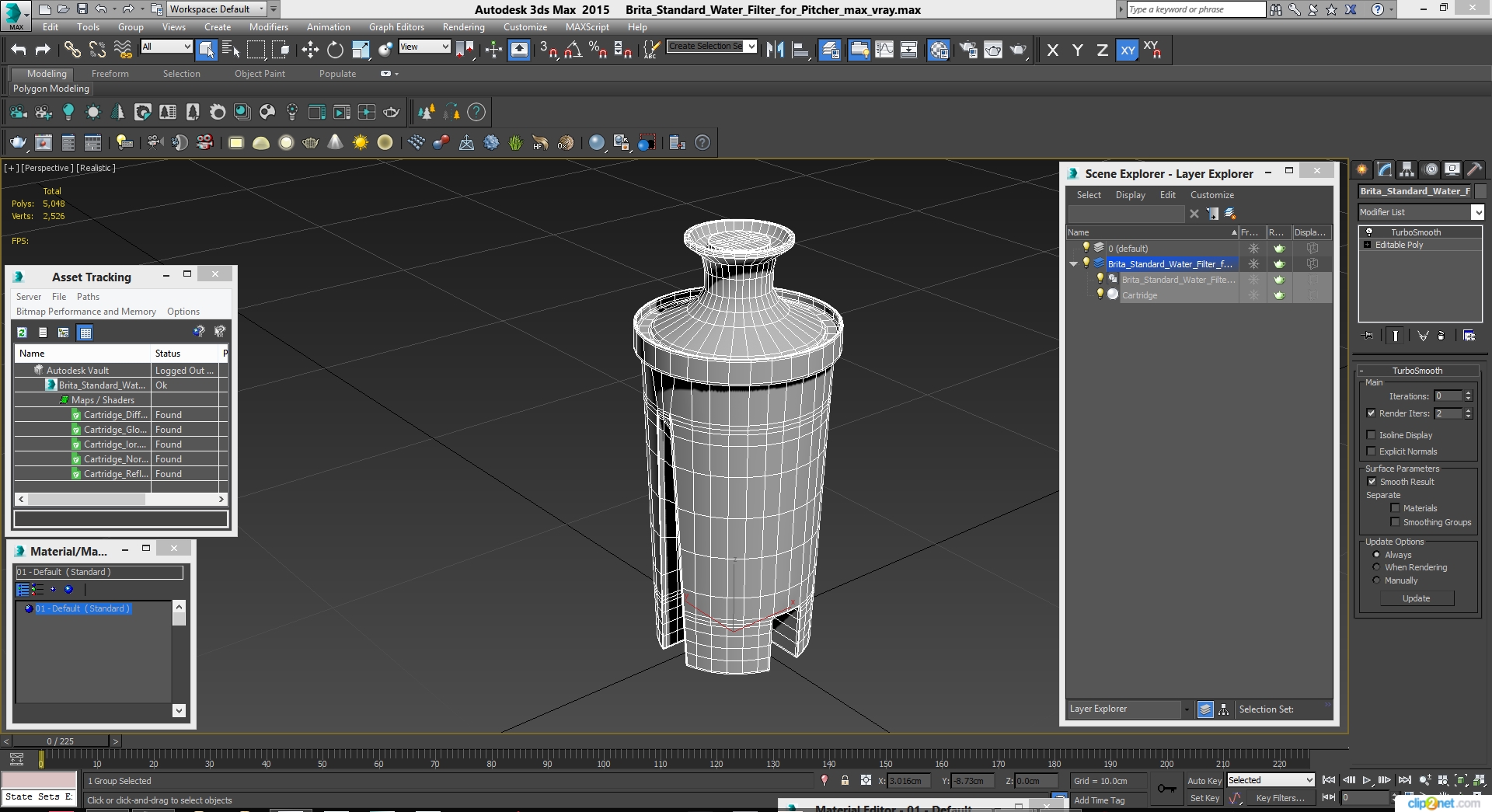1492x812 pixels.
Task: Constrain to the XY plane
Action: pos(1128,50)
